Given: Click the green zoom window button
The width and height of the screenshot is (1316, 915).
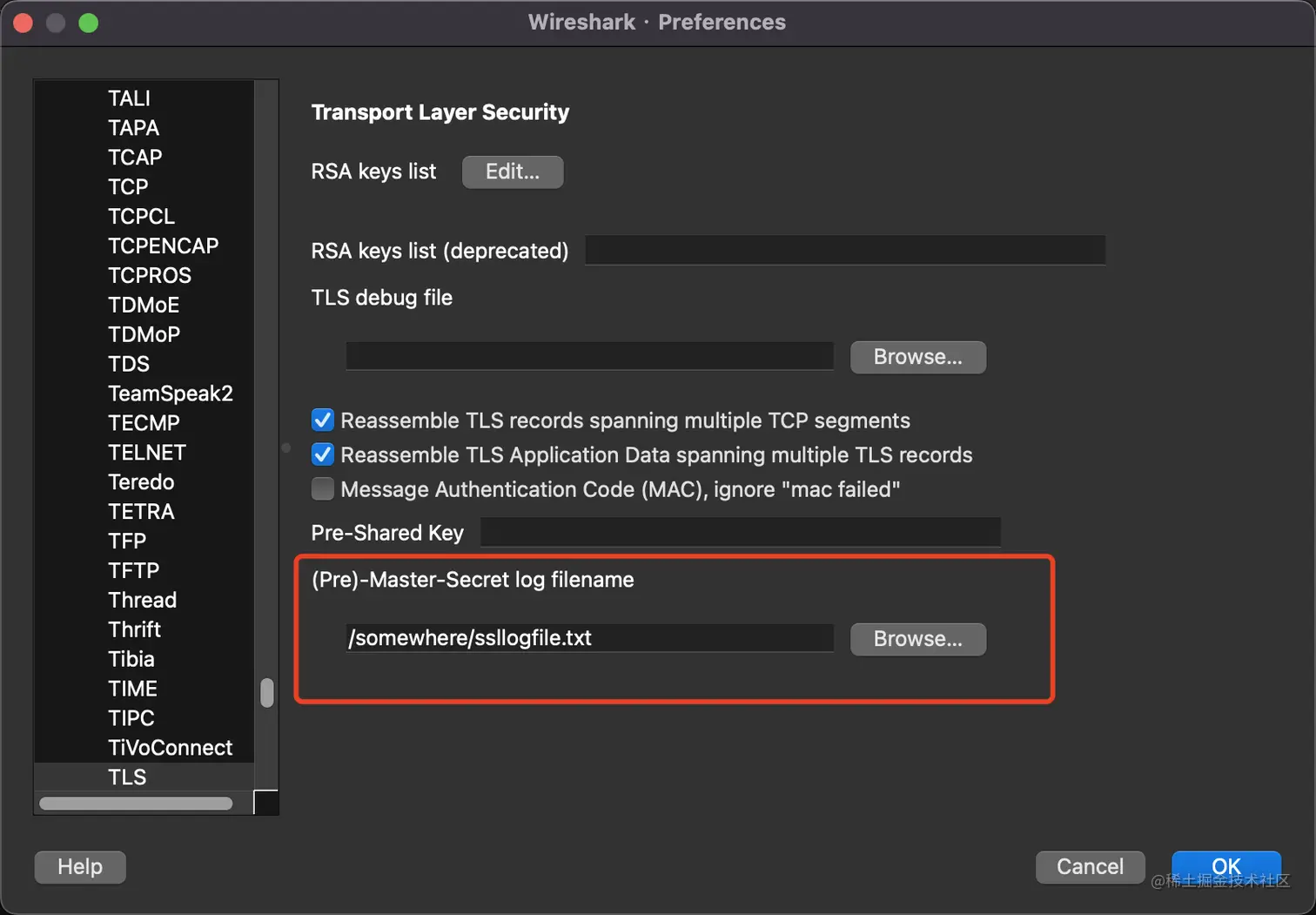Looking at the screenshot, I should click(89, 23).
